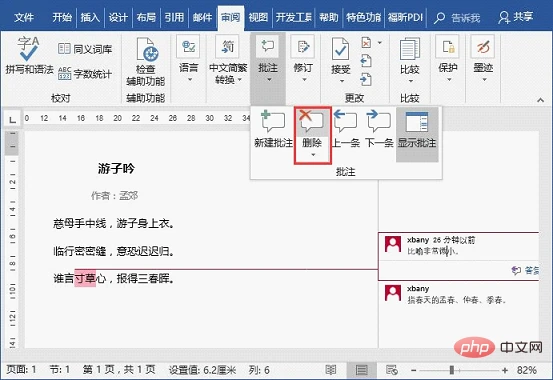The width and height of the screenshot is (553, 380).
Task: Switch to the Design (设计) tab
Action: [118, 17]
